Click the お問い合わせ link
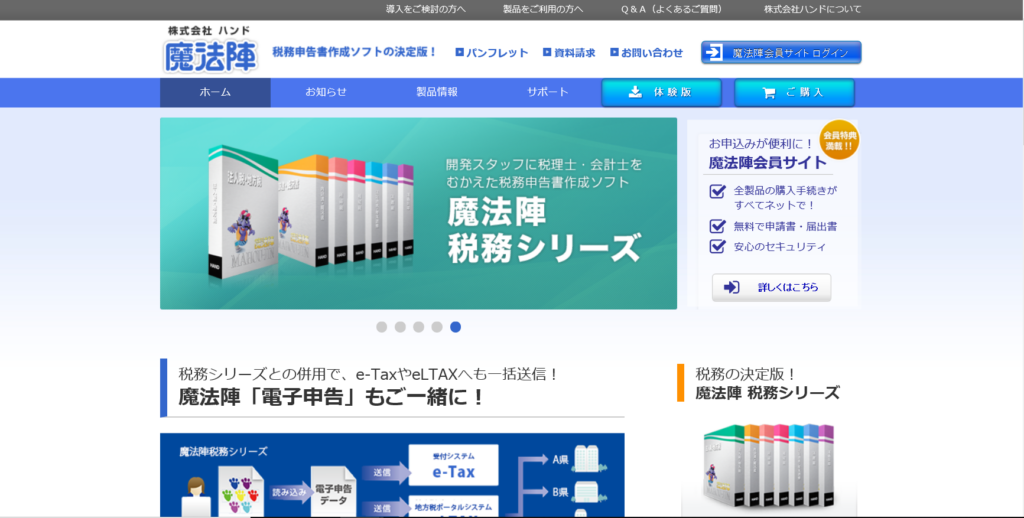This screenshot has height=518, width=1024. [652, 53]
